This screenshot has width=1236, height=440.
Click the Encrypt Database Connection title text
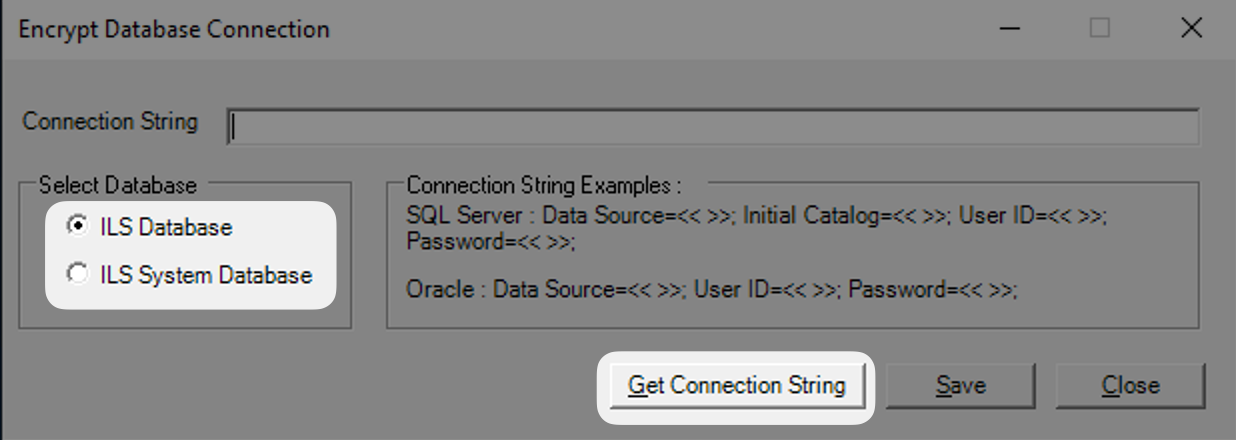pos(174,29)
